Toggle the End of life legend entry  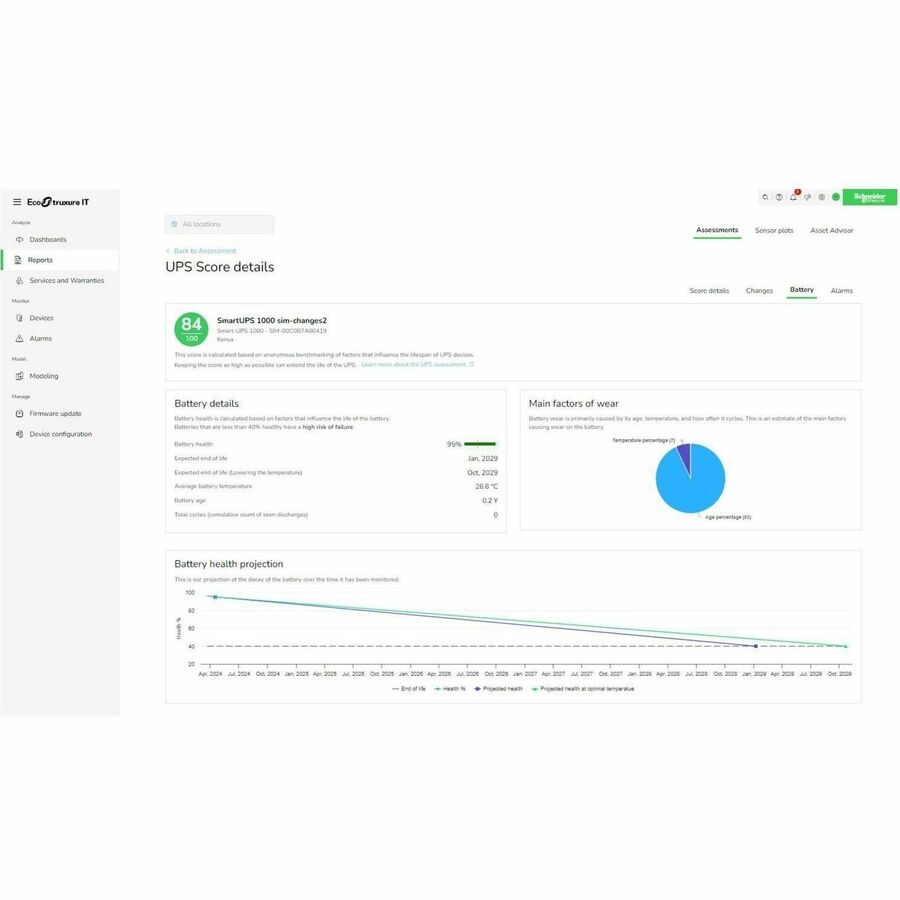point(410,688)
